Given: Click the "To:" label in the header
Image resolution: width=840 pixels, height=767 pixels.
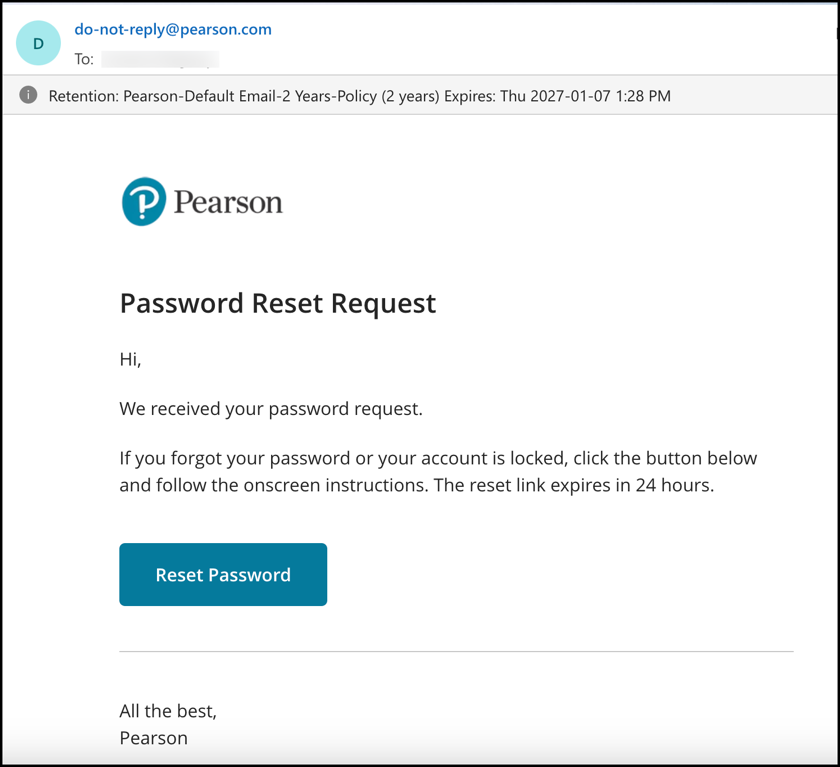Looking at the screenshot, I should pos(84,60).
